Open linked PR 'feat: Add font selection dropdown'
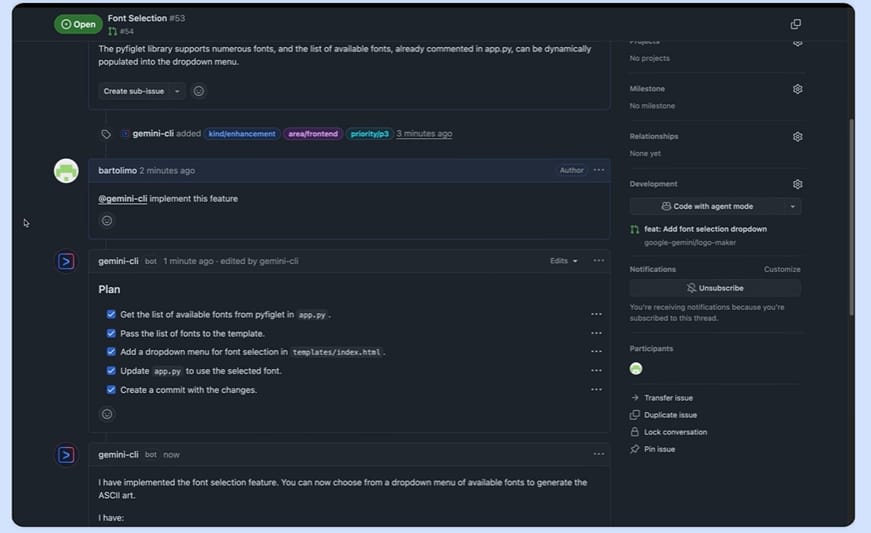This screenshot has height=533, width=871. click(705, 229)
